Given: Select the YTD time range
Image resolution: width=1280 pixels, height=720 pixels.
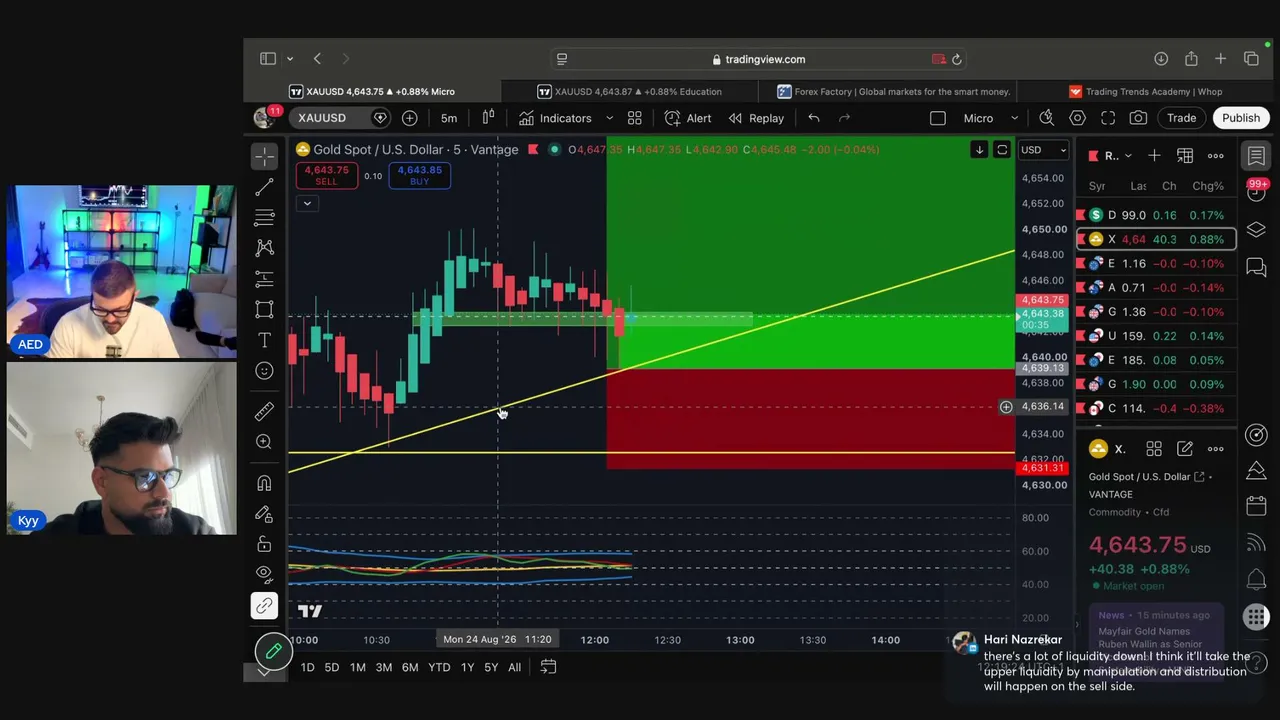Looking at the screenshot, I should [x=439, y=667].
